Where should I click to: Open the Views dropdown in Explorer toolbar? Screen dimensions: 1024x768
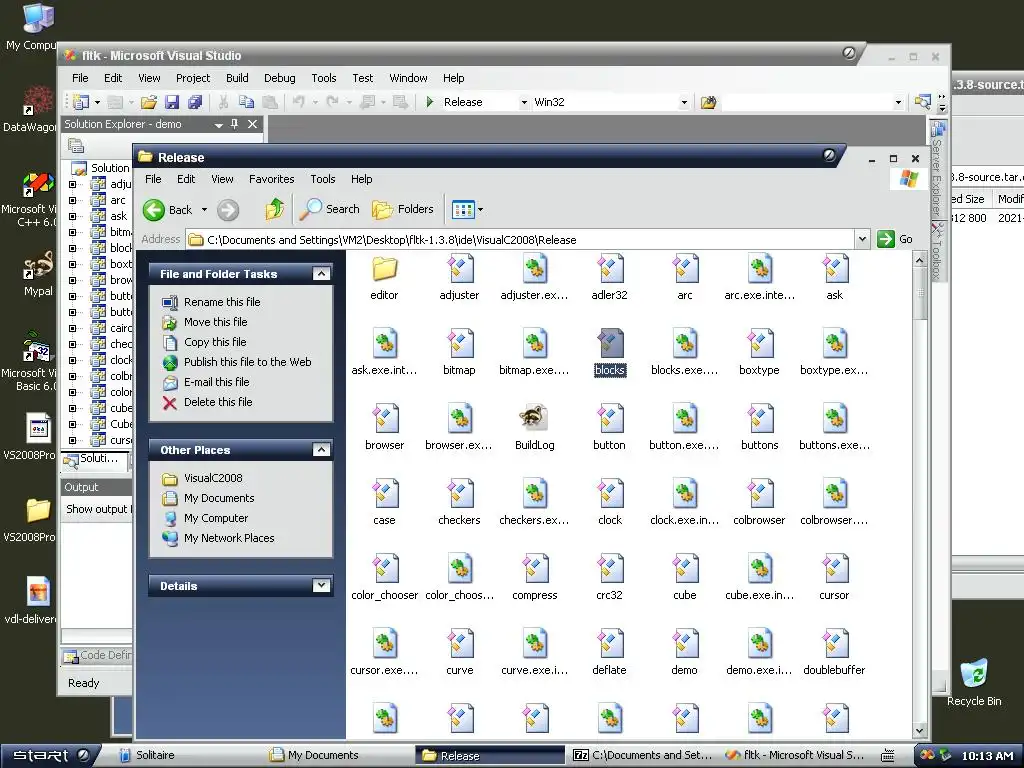(481, 210)
